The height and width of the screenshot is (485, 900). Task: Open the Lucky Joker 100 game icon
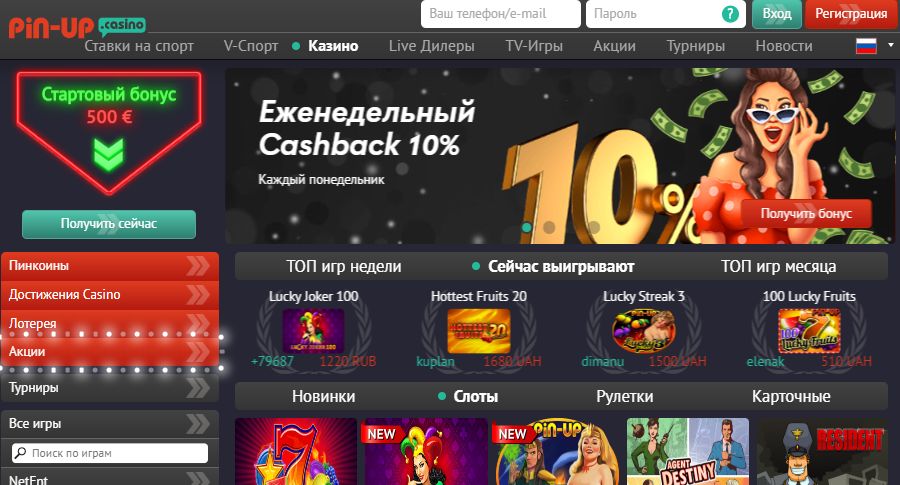pos(313,331)
